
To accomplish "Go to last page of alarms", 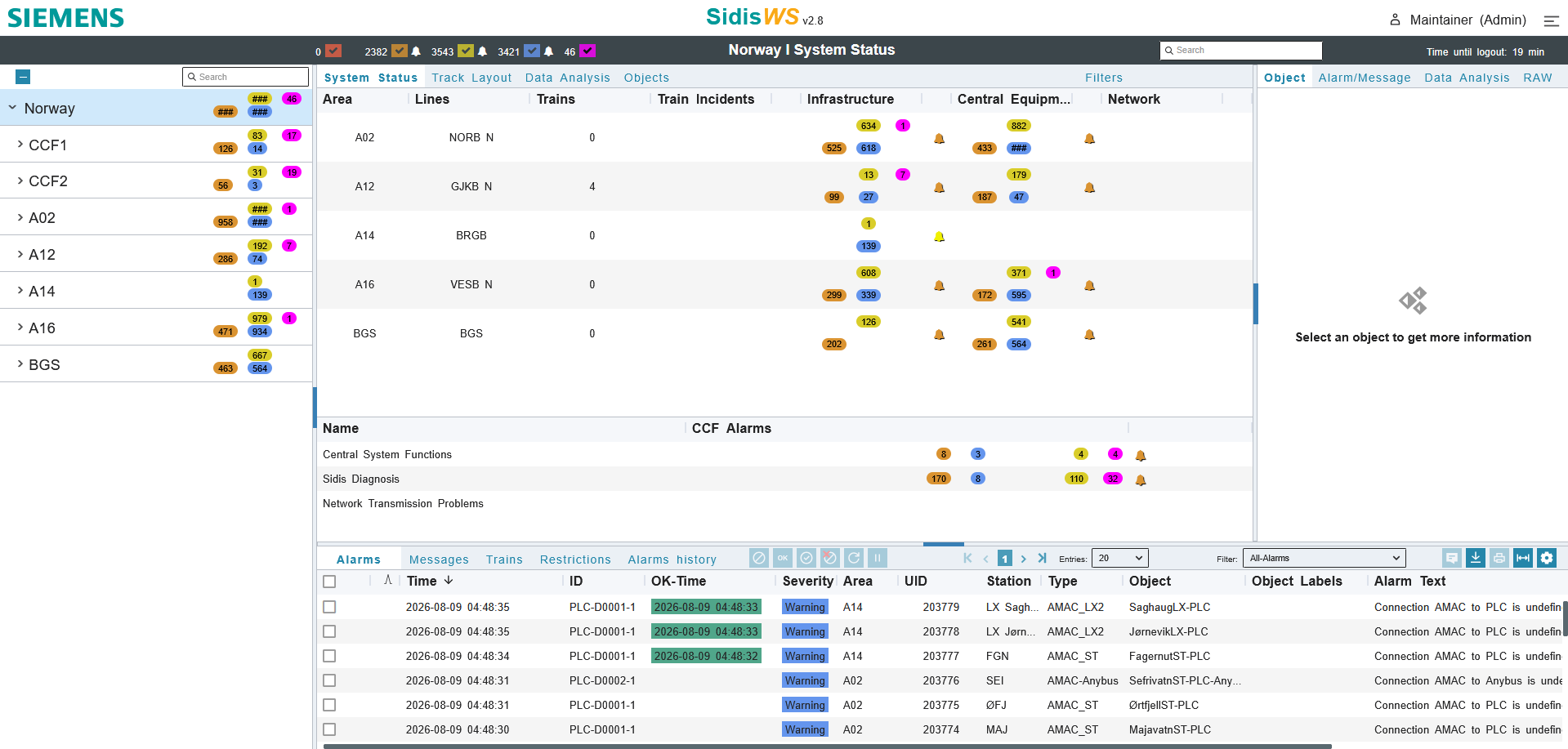I will (1042, 559).
